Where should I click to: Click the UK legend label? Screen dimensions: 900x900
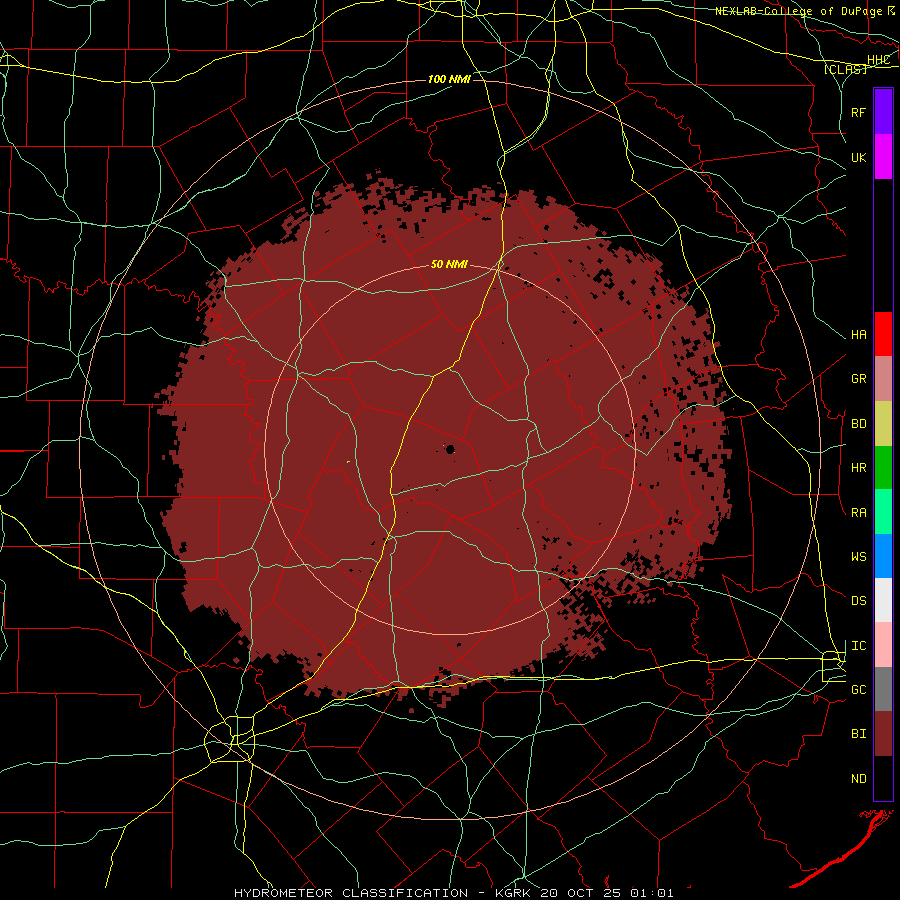pyautogui.click(x=859, y=157)
